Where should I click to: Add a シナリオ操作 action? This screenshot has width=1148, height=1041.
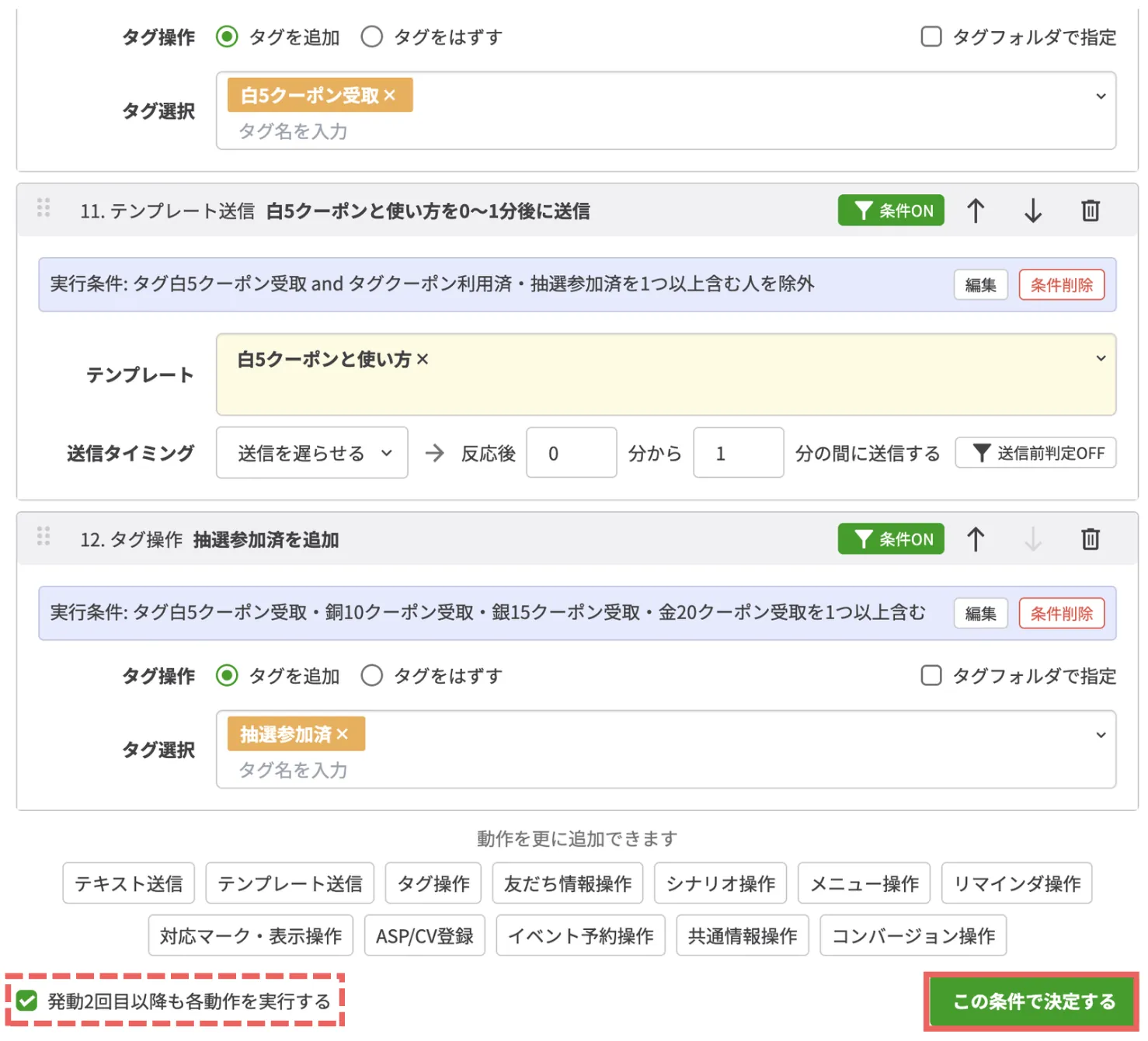tap(721, 883)
